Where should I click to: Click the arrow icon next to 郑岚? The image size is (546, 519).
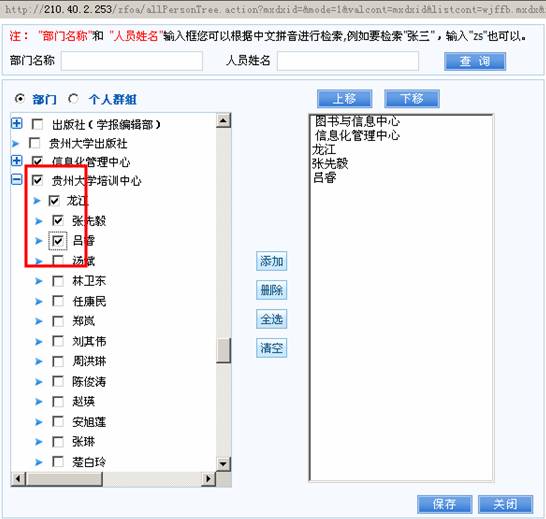click(39, 321)
